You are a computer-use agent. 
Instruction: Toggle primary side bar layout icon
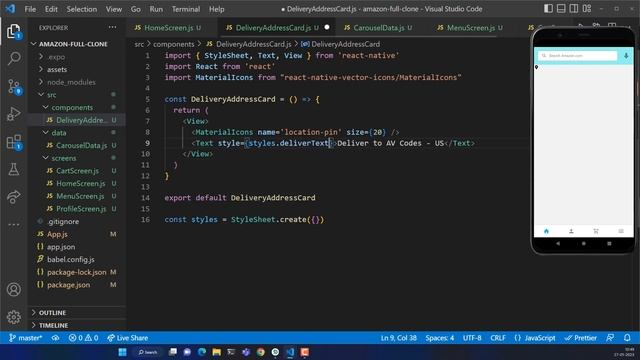coord(548,9)
